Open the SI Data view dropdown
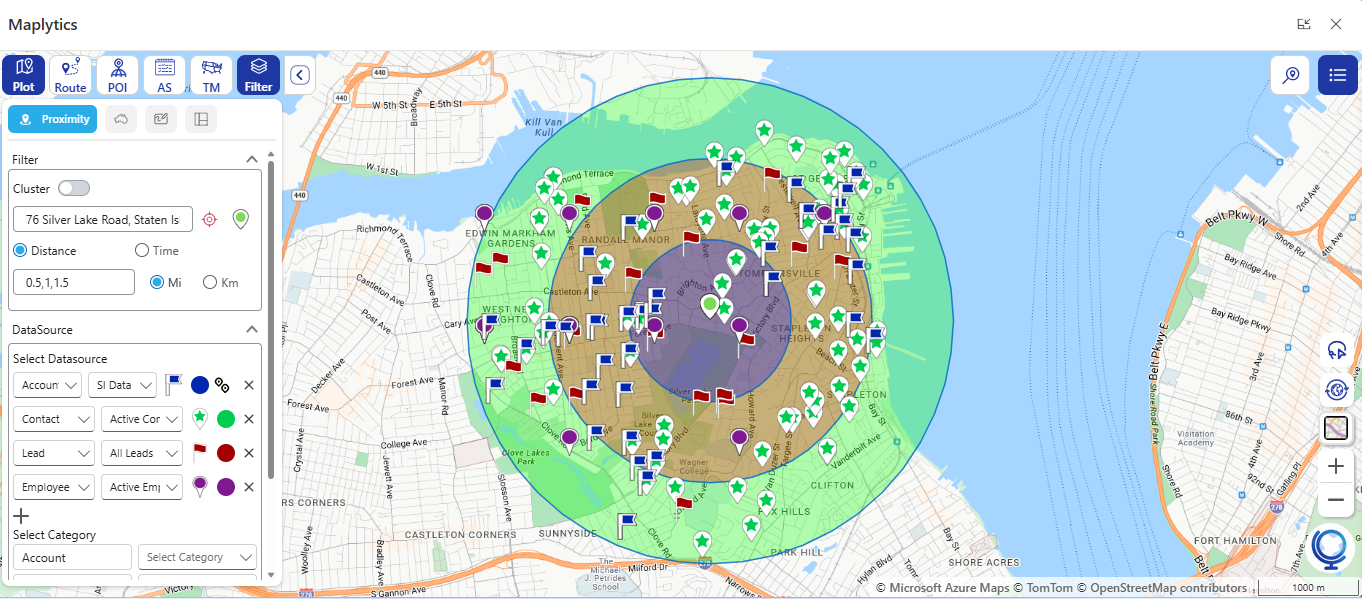The height and width of the screenshot is (599, 1362). pyautogui.click(x=122, y=385)
